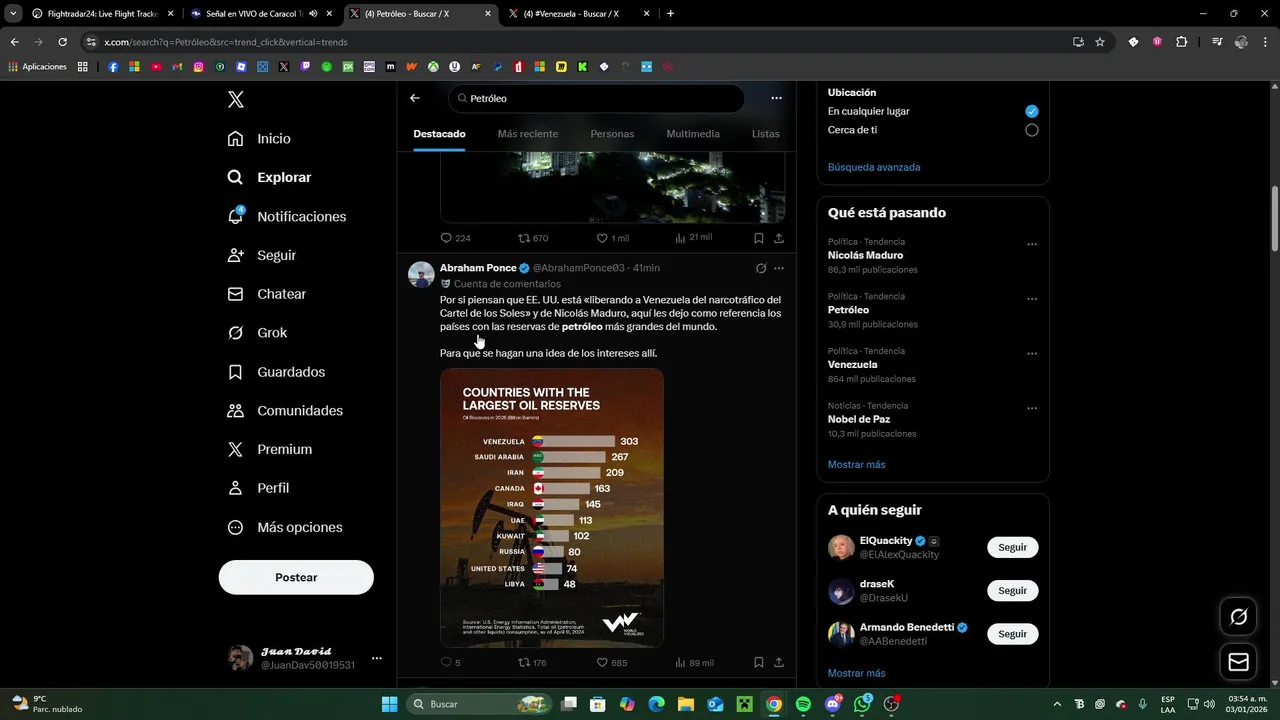Open Grok from sidebar
This screenshot has width=1280, height=720.
coord(257,333)
